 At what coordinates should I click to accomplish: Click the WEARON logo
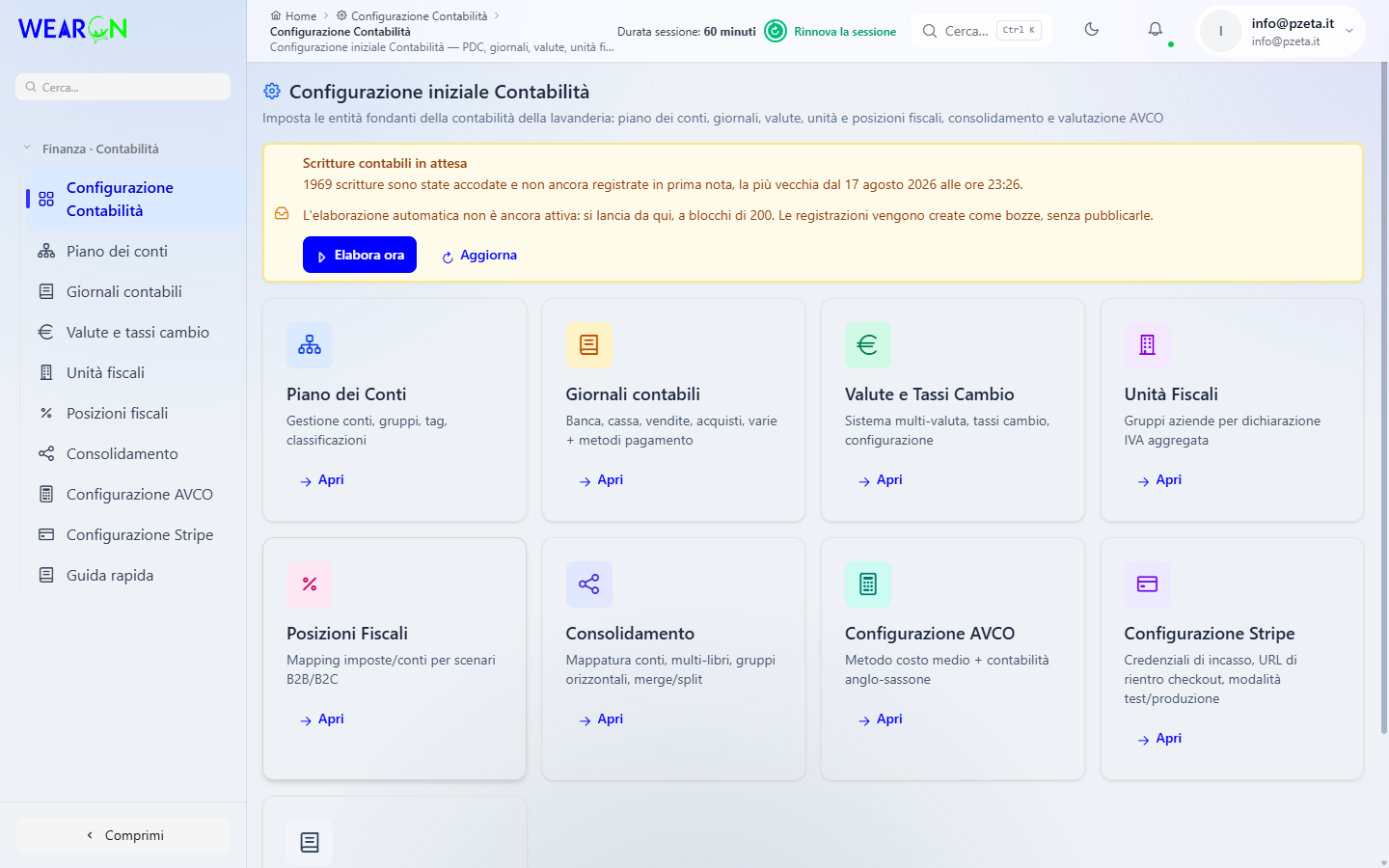[x=73, y=29]
